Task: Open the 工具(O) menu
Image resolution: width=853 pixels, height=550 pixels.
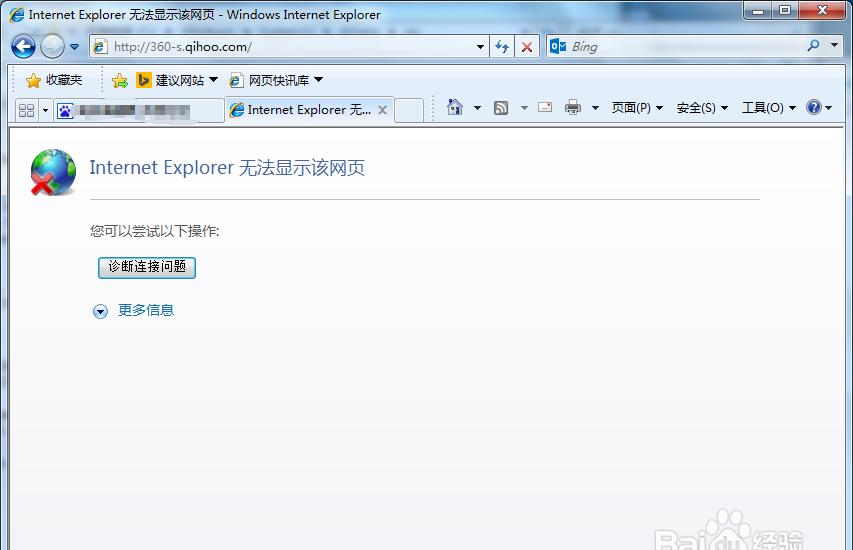Action: tap(769, 108)
